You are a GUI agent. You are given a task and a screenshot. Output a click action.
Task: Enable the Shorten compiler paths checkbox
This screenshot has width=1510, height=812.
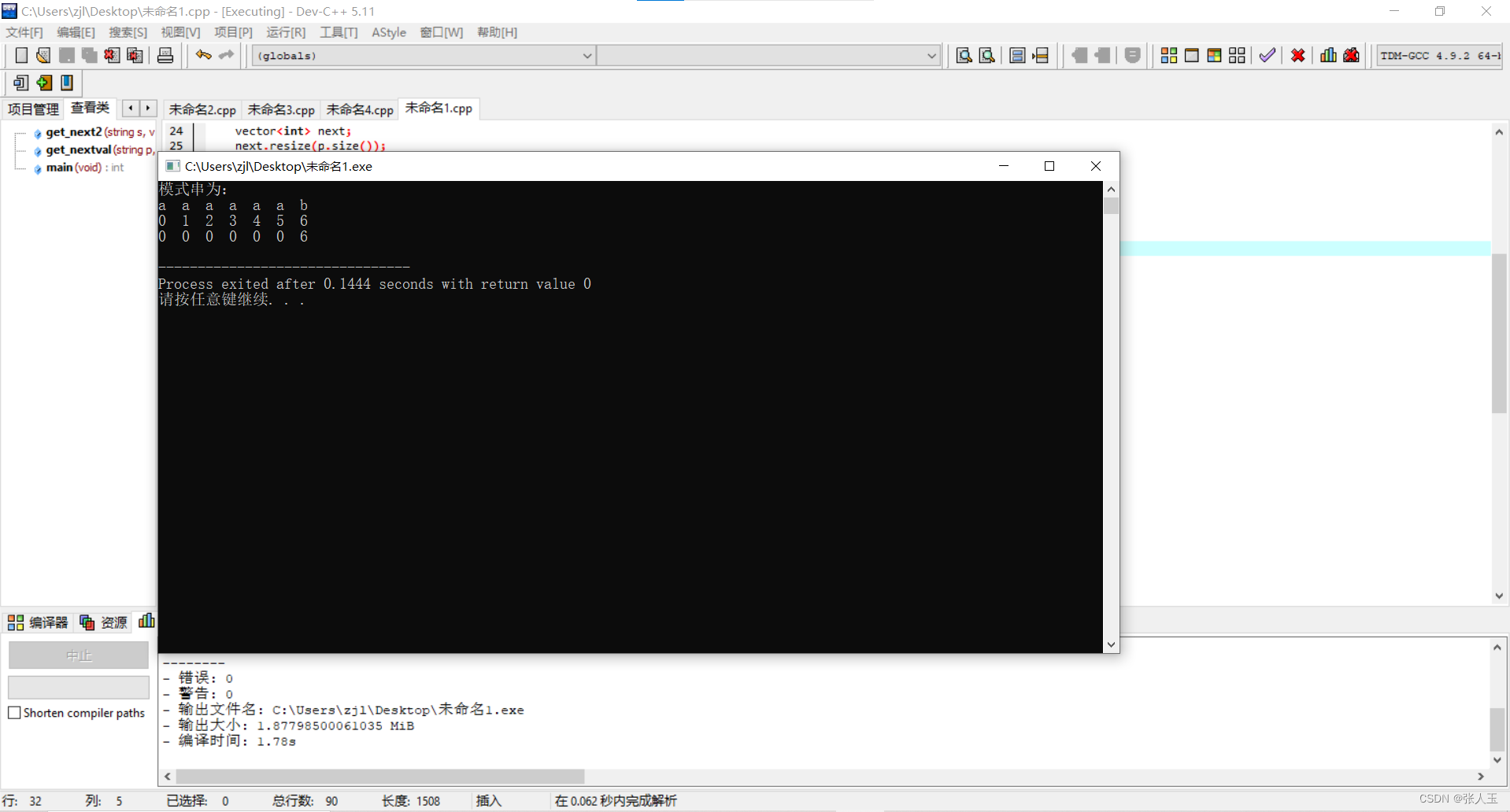click(x=14, y=713)
